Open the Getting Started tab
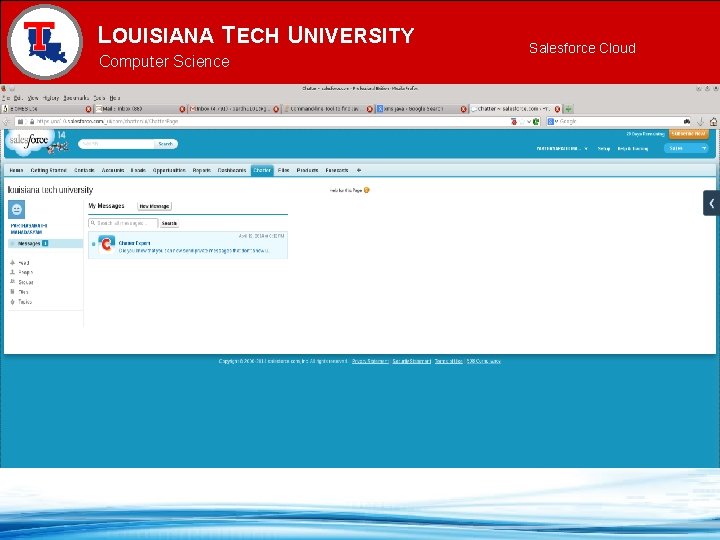 (48, 170)
